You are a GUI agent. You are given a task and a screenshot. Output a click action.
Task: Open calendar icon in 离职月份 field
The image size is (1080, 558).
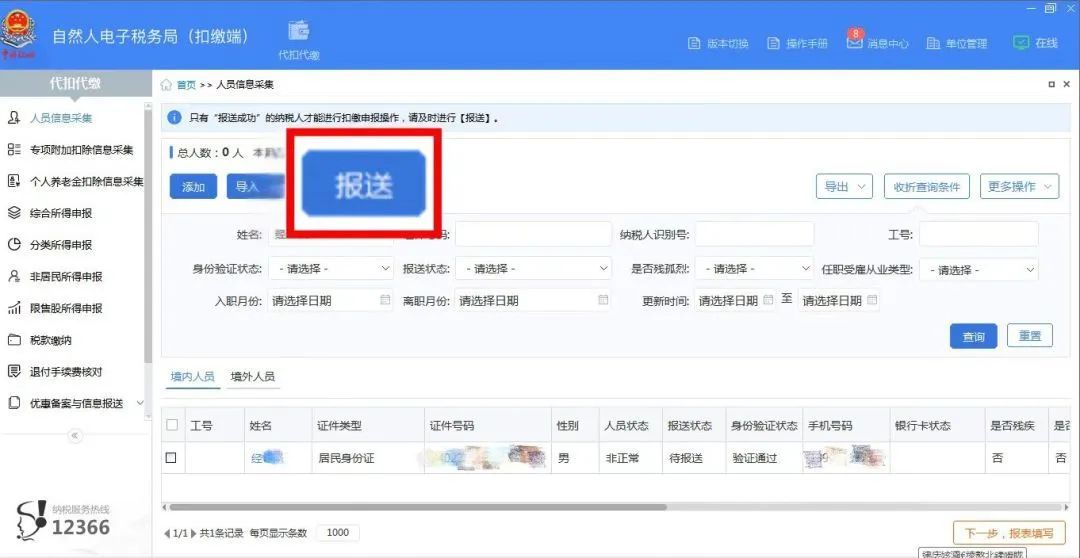click(603, 300)
